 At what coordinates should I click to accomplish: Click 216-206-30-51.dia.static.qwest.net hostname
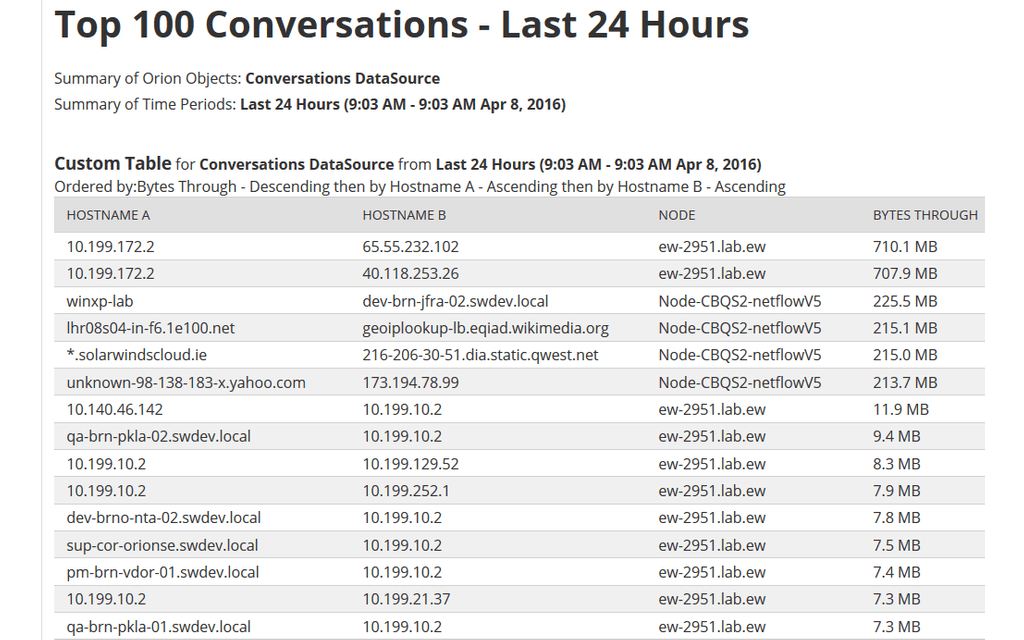coord(480,355)
